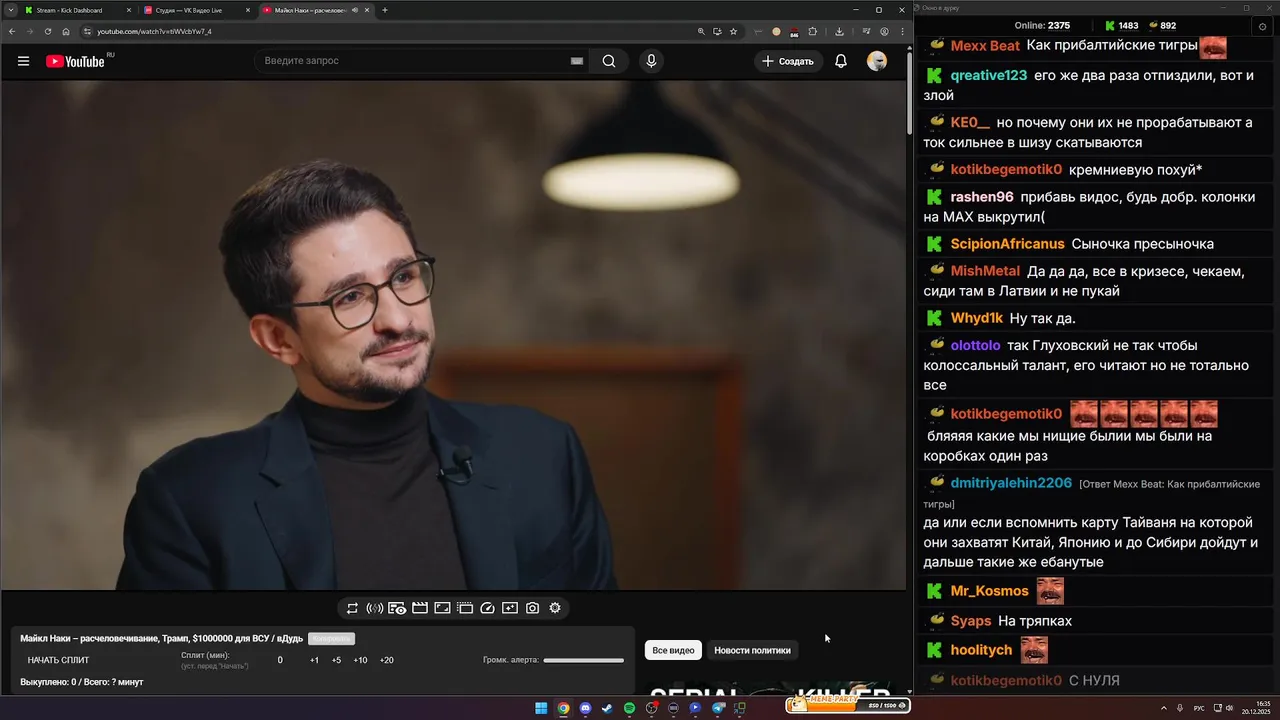Screen dimensions: 1280x720
Task: Click the picture-frame icon in player toolbar
Action: (x=442, y=608)
